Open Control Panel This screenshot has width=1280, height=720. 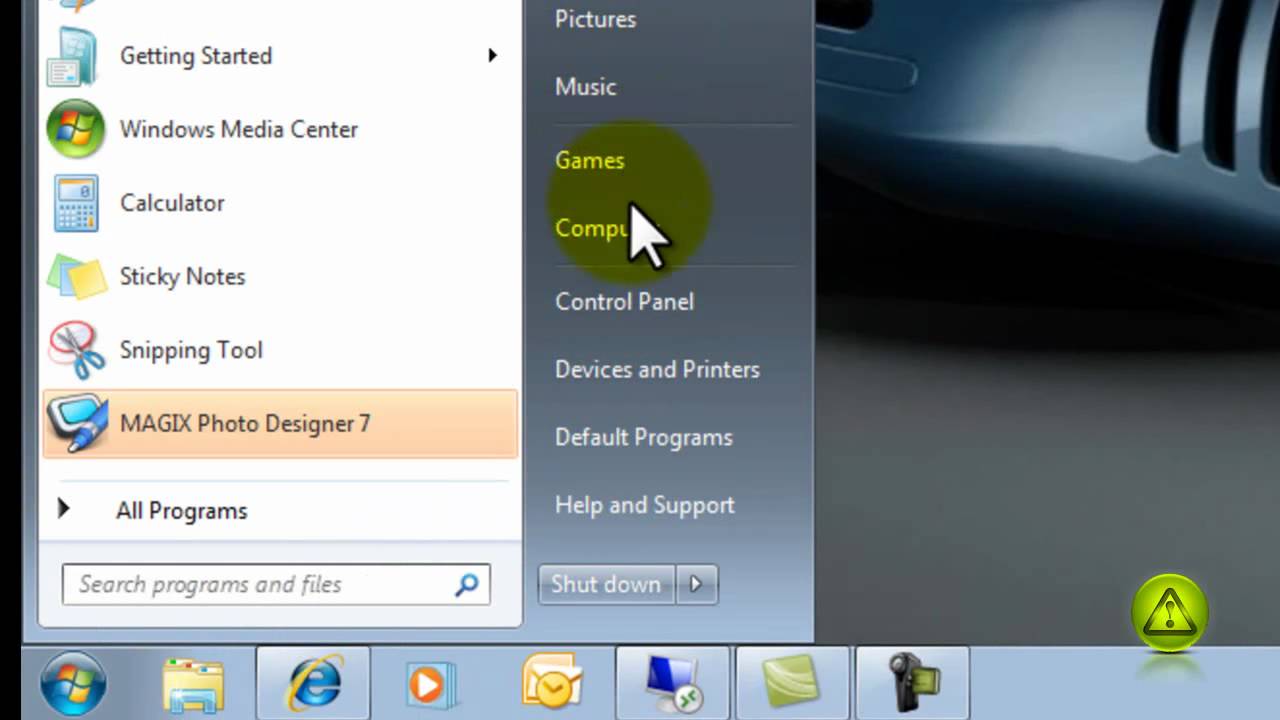click(x=624, y=302)
